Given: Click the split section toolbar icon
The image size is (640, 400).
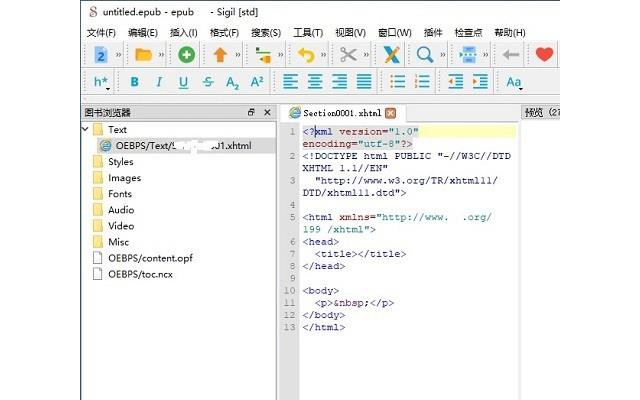Looking at the screenshot, I should point(263,55).
